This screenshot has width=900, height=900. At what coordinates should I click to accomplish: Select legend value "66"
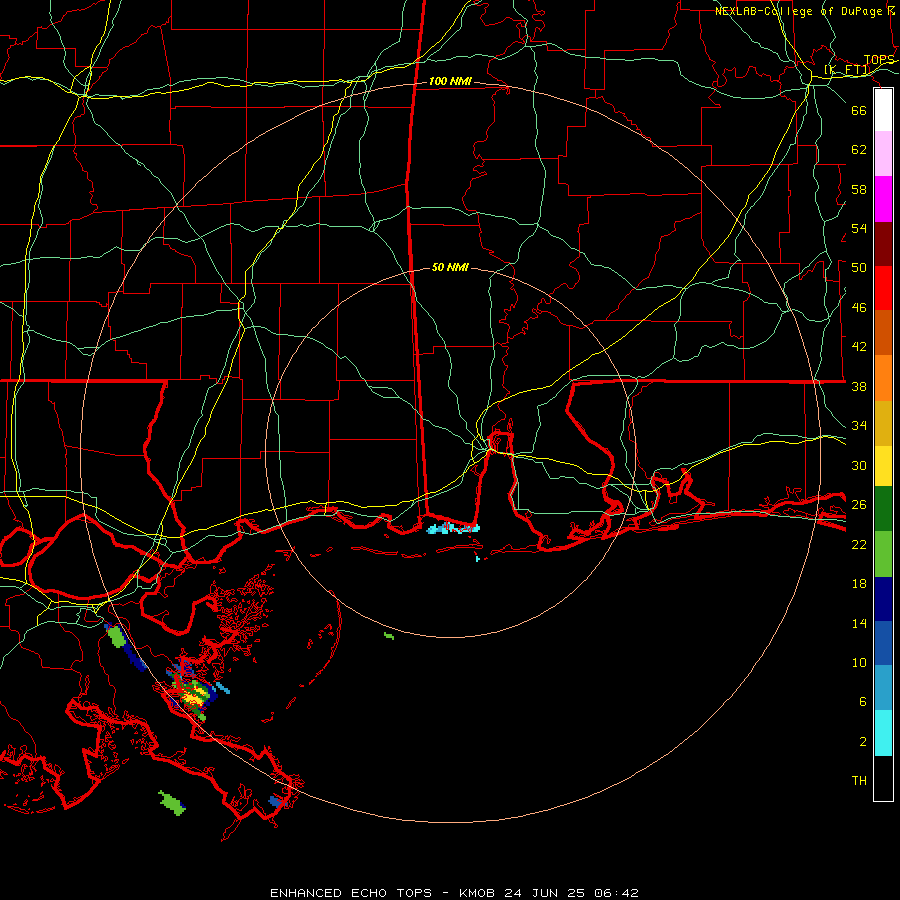859,110
